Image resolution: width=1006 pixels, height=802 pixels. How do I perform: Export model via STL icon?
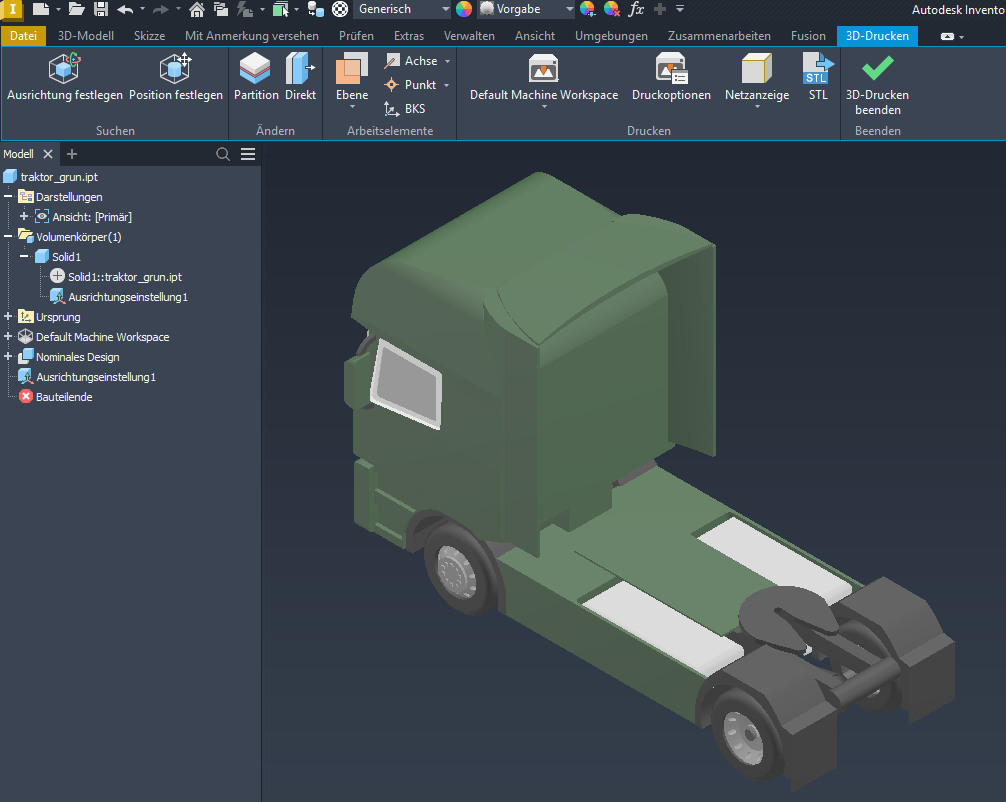point(818,79)
